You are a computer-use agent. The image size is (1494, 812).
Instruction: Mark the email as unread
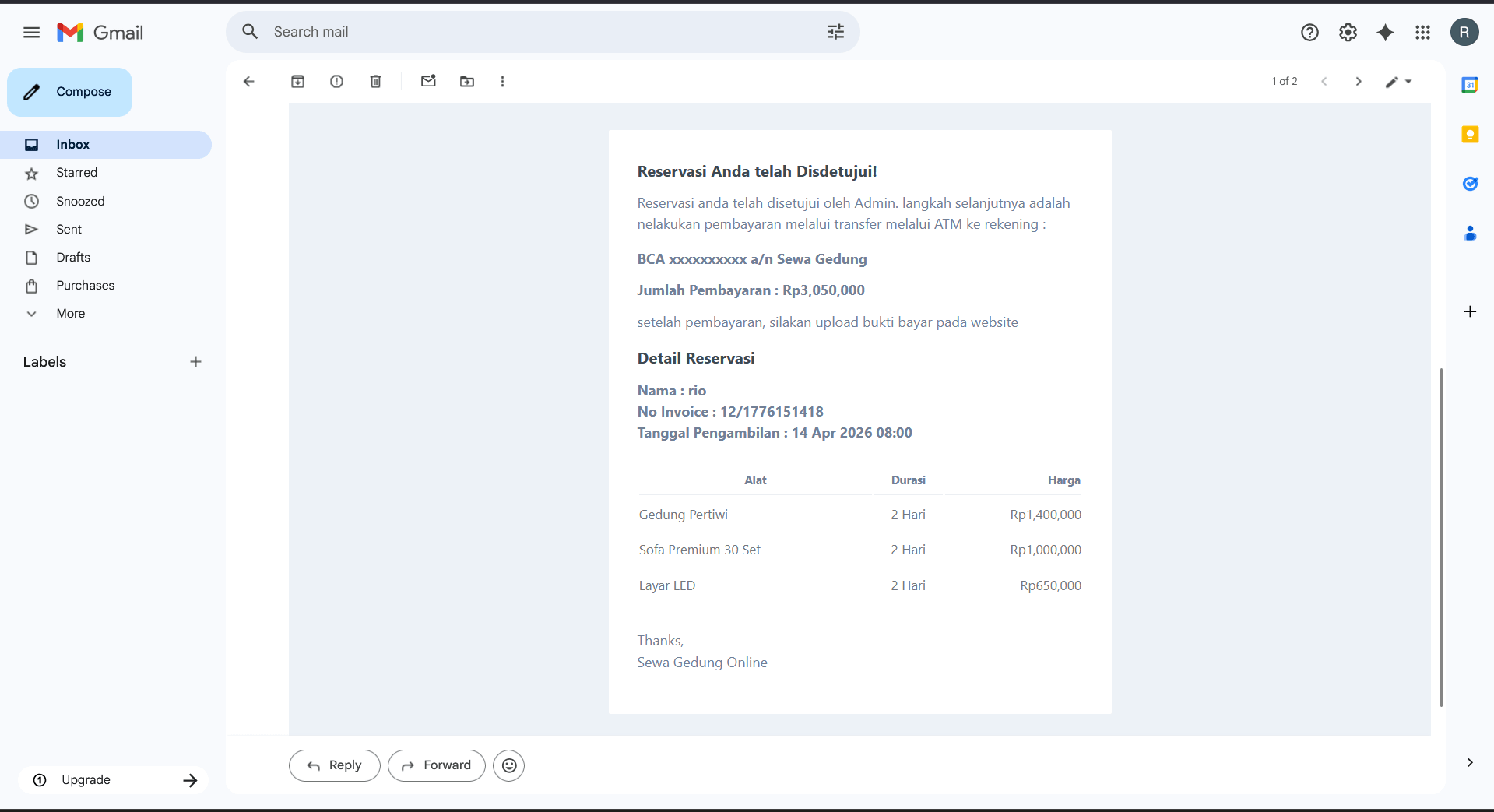(428, 81)
